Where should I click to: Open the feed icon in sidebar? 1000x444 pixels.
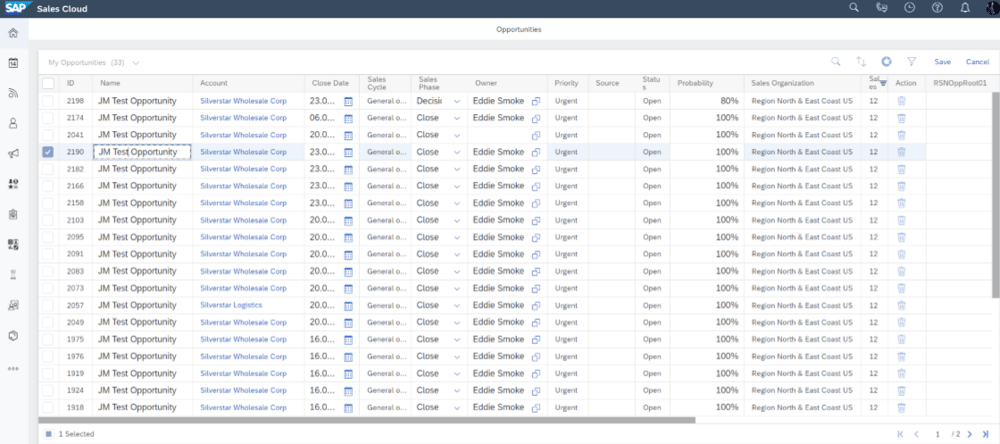coord(13,93)
